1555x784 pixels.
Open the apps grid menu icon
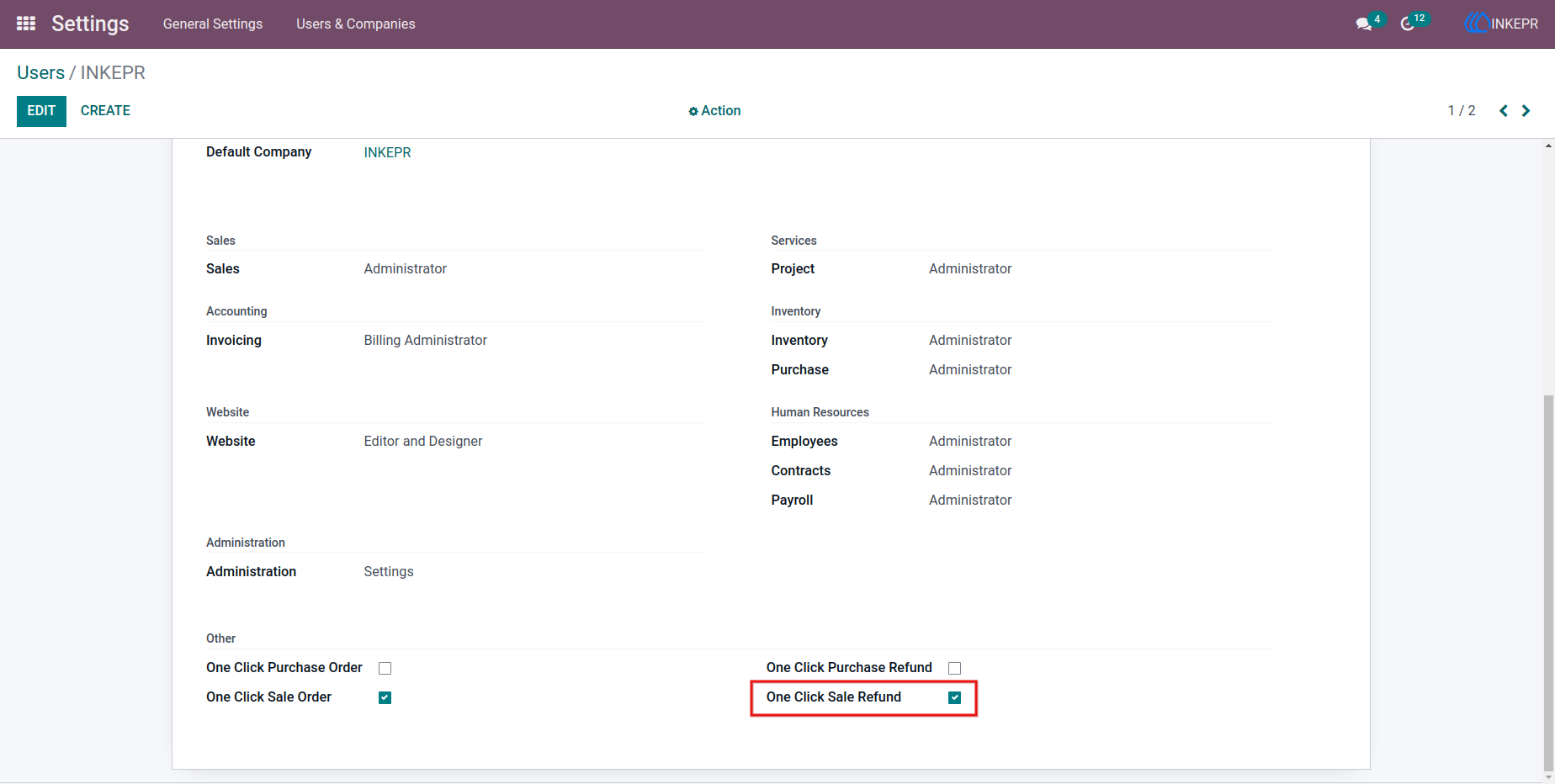[26, 24]
